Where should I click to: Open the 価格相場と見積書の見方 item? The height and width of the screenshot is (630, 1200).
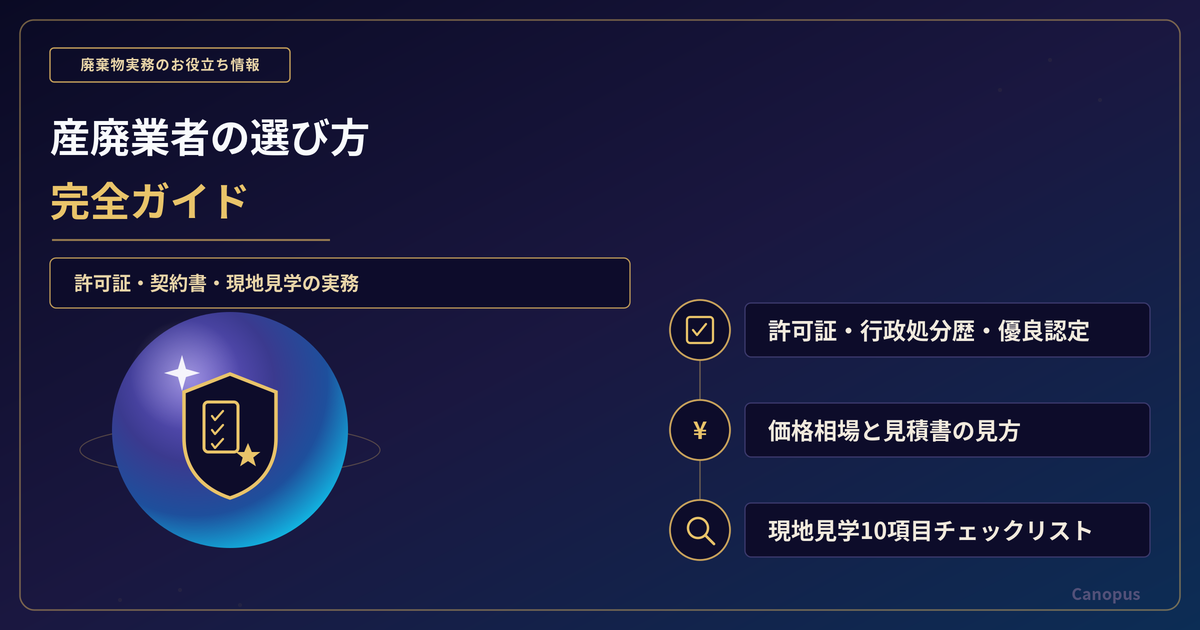(x=947, y=430)
